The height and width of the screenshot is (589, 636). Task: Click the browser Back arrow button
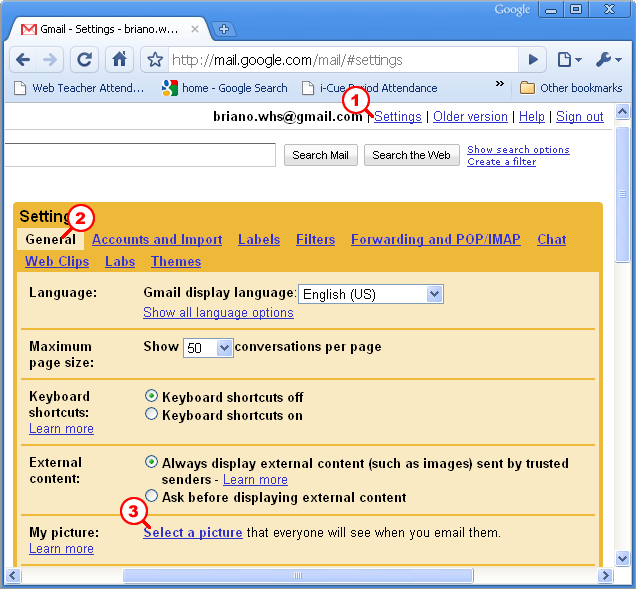click(x=22, y=60)
